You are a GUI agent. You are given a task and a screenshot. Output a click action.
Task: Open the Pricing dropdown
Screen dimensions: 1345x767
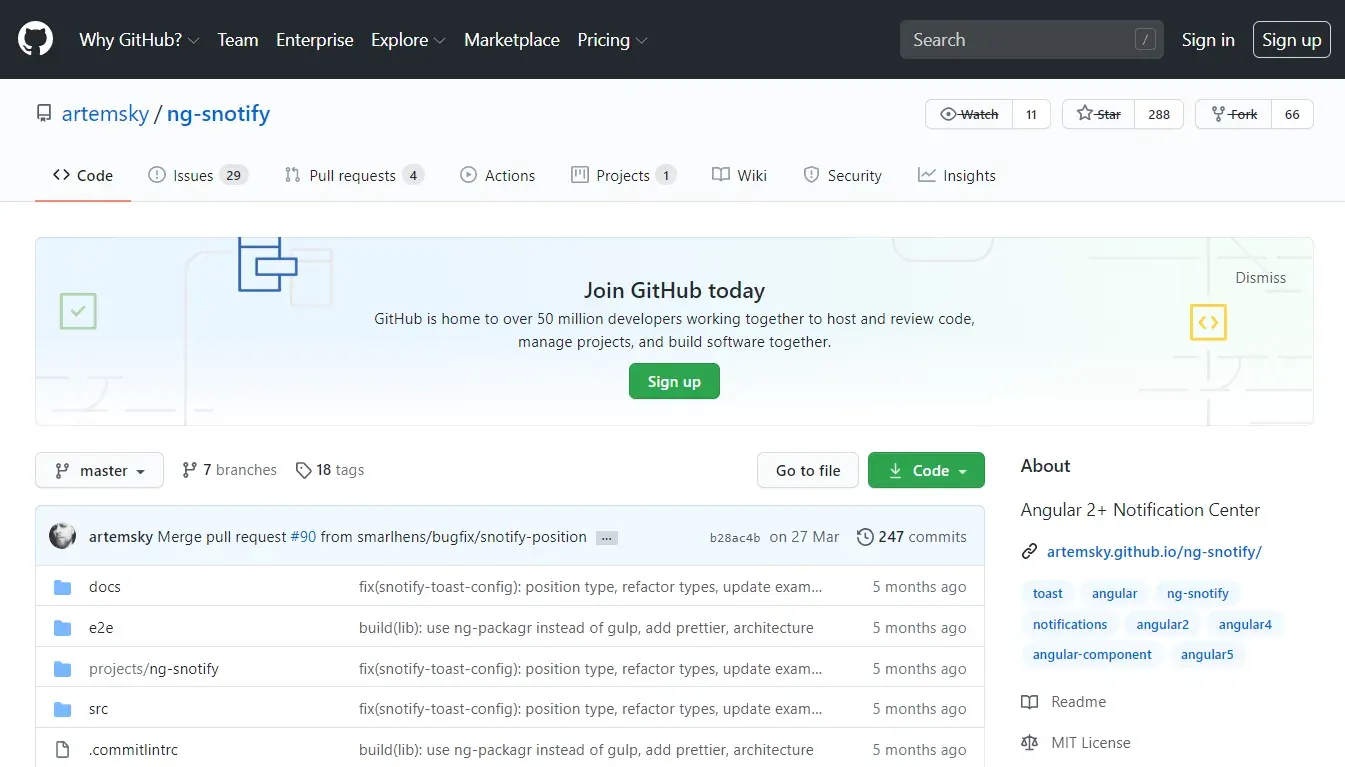[612, 40]
